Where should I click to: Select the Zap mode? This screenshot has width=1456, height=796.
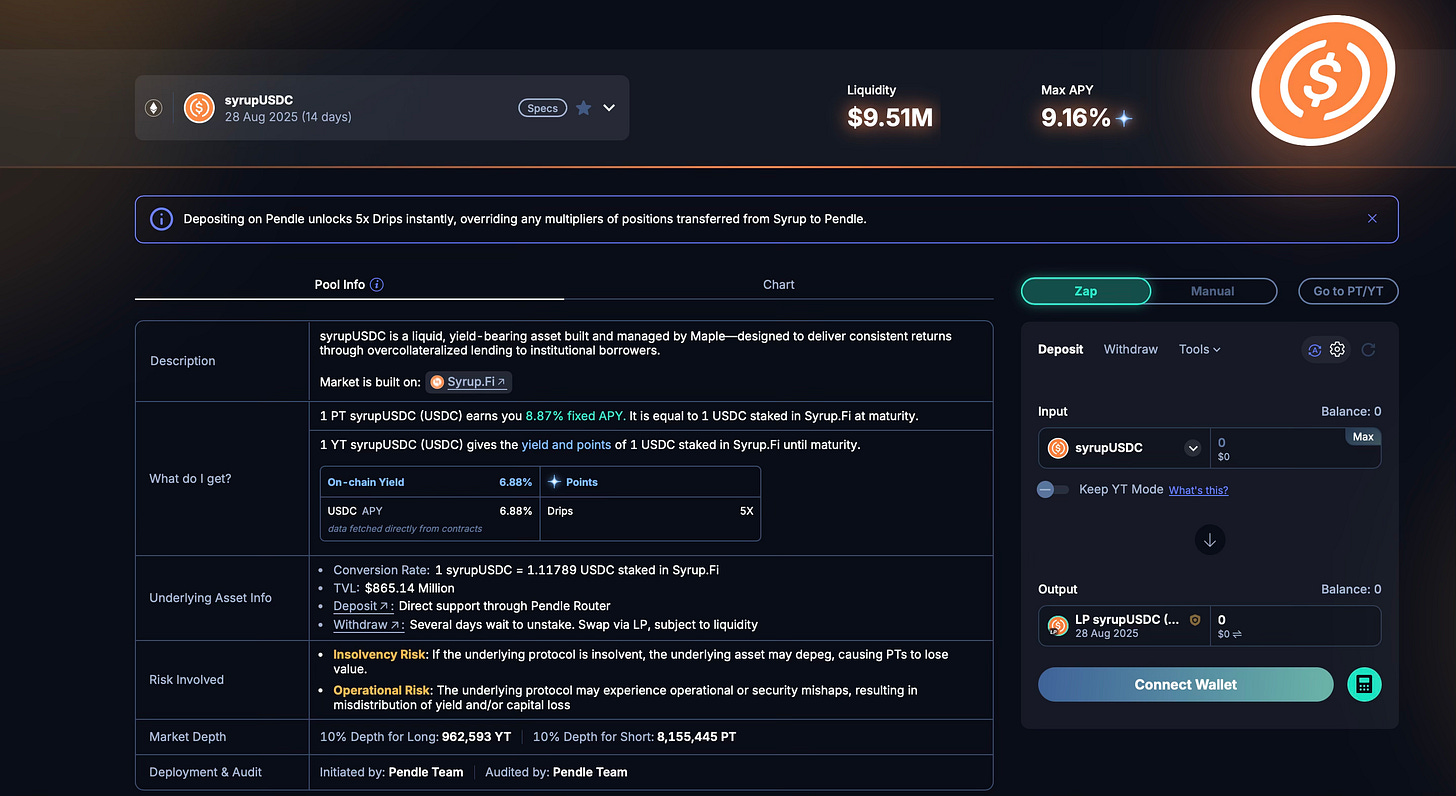click(x=1086, y=291)
